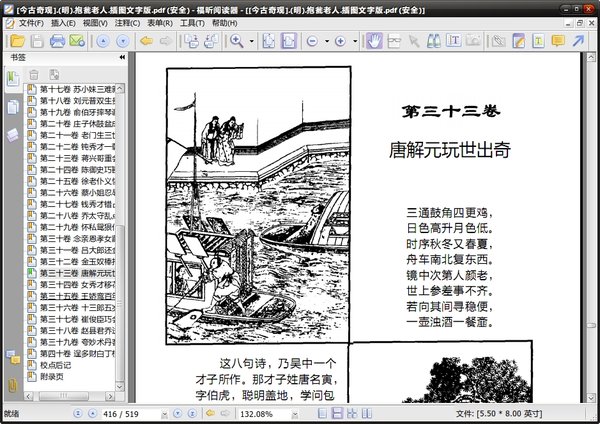
Task: Activate the Hand tool
Action: pyautogui.click(x=374, y=41)
